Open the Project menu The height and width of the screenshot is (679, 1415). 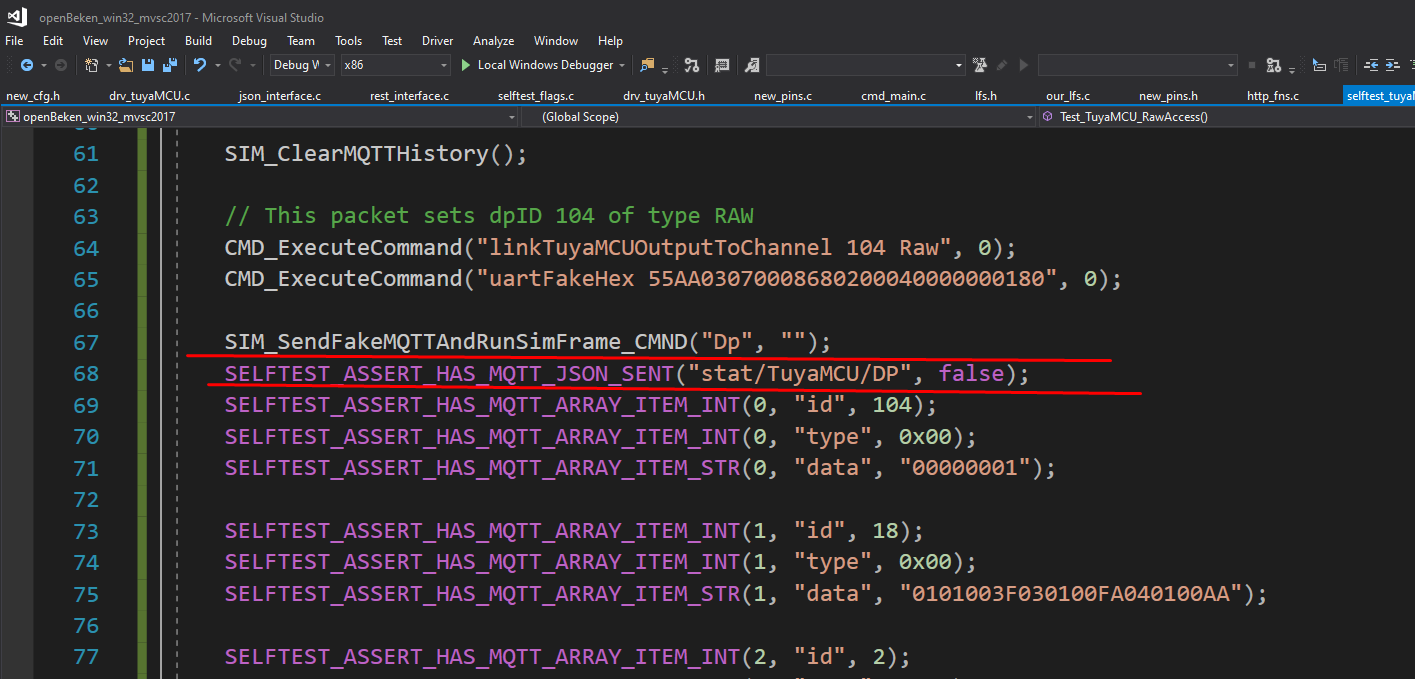click(146, 41)
